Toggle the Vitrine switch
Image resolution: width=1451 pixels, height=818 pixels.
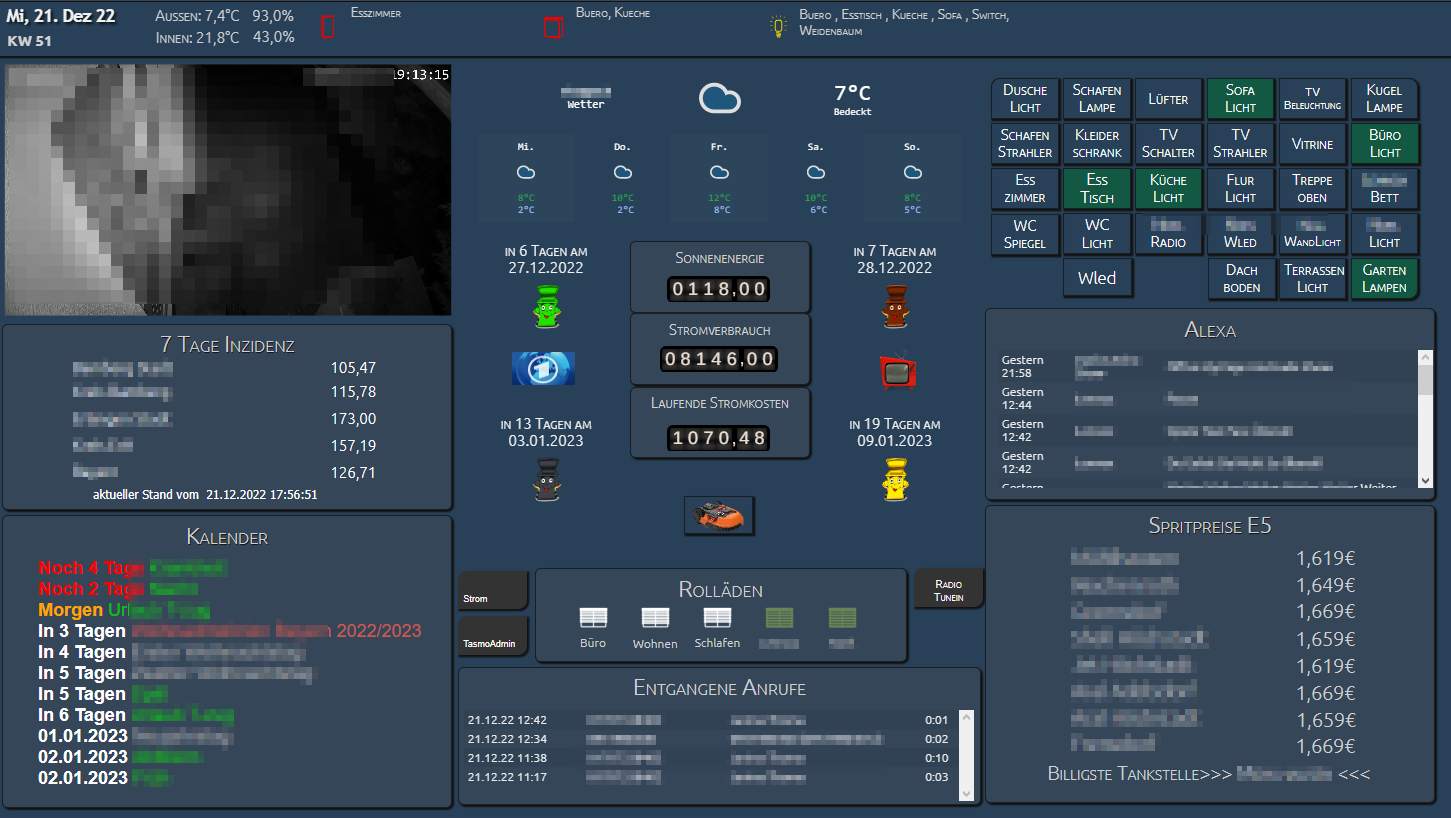[x=1312, y=144]
